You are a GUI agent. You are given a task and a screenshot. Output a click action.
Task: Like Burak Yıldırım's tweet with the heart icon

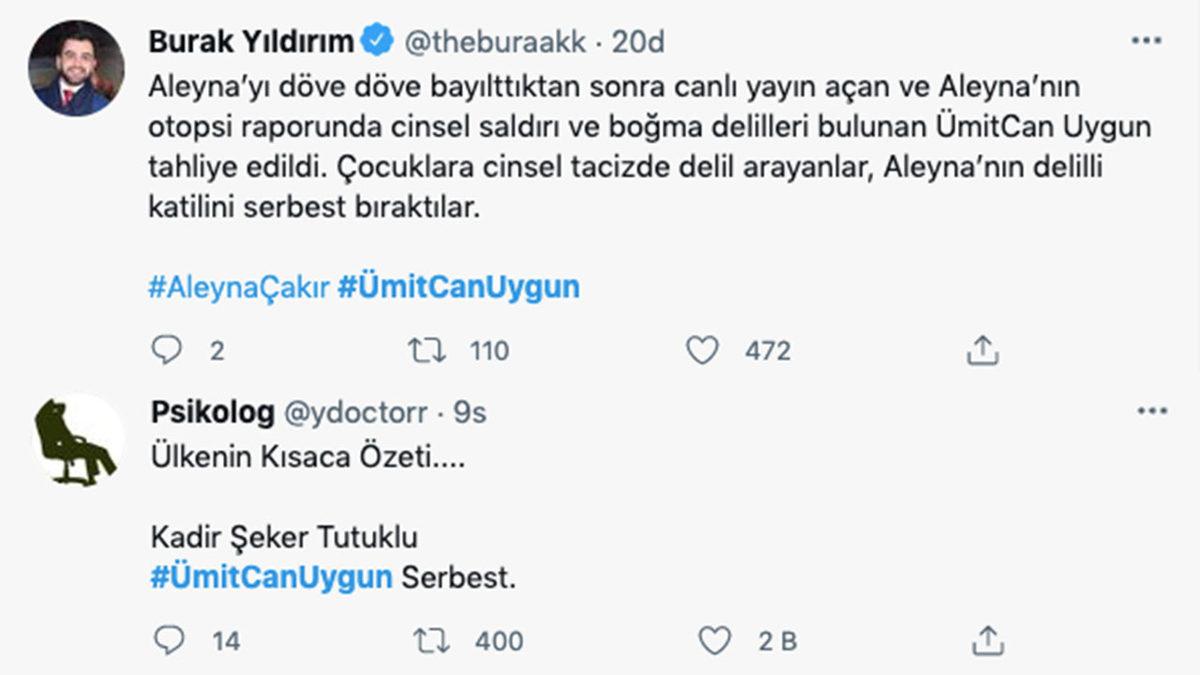point(706,351)
